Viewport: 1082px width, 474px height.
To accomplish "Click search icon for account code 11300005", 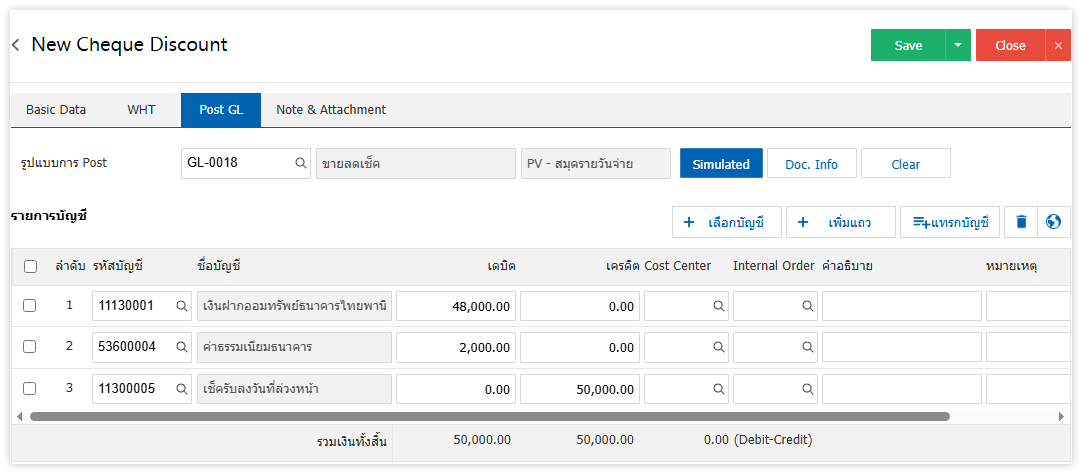I will point(181,389).
